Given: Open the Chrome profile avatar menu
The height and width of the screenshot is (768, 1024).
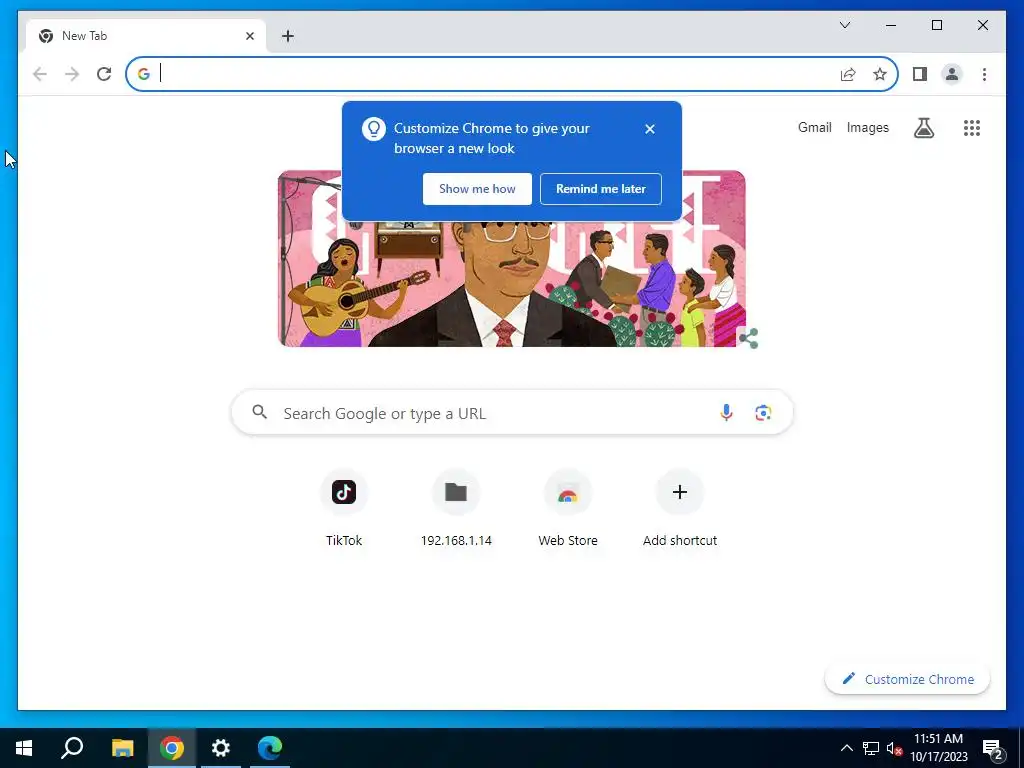Looking at the screenshot, I should pyautogui.click(x=952, y=74).
